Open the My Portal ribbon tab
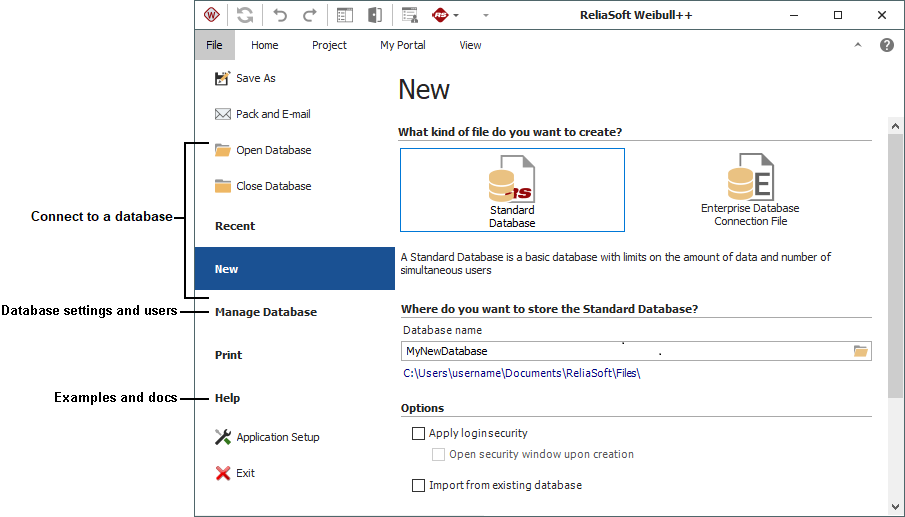 (x=402, y=45)
